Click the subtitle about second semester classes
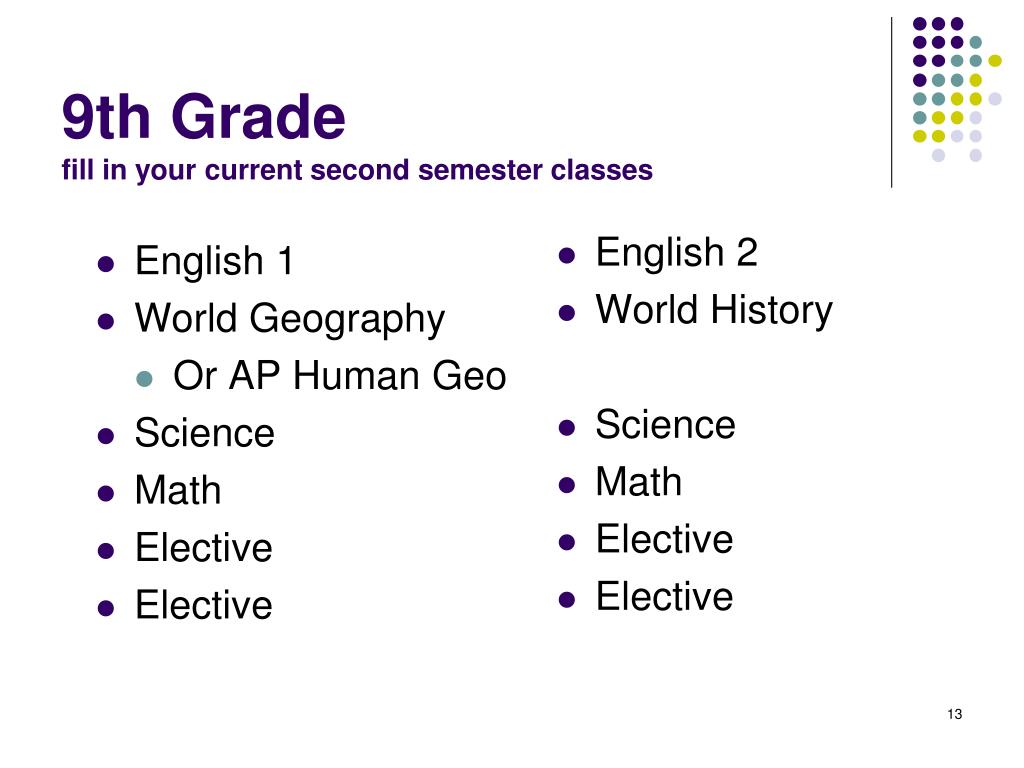This screenshot has width=1024, height=768. [x=357, y=170]
